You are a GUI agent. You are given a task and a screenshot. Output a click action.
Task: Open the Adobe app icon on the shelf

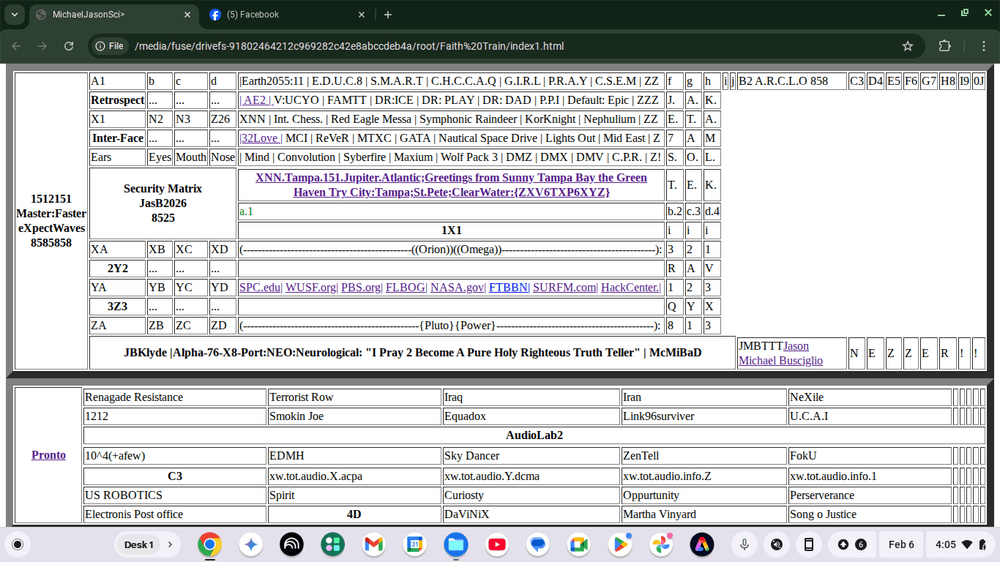coord(702,545)
